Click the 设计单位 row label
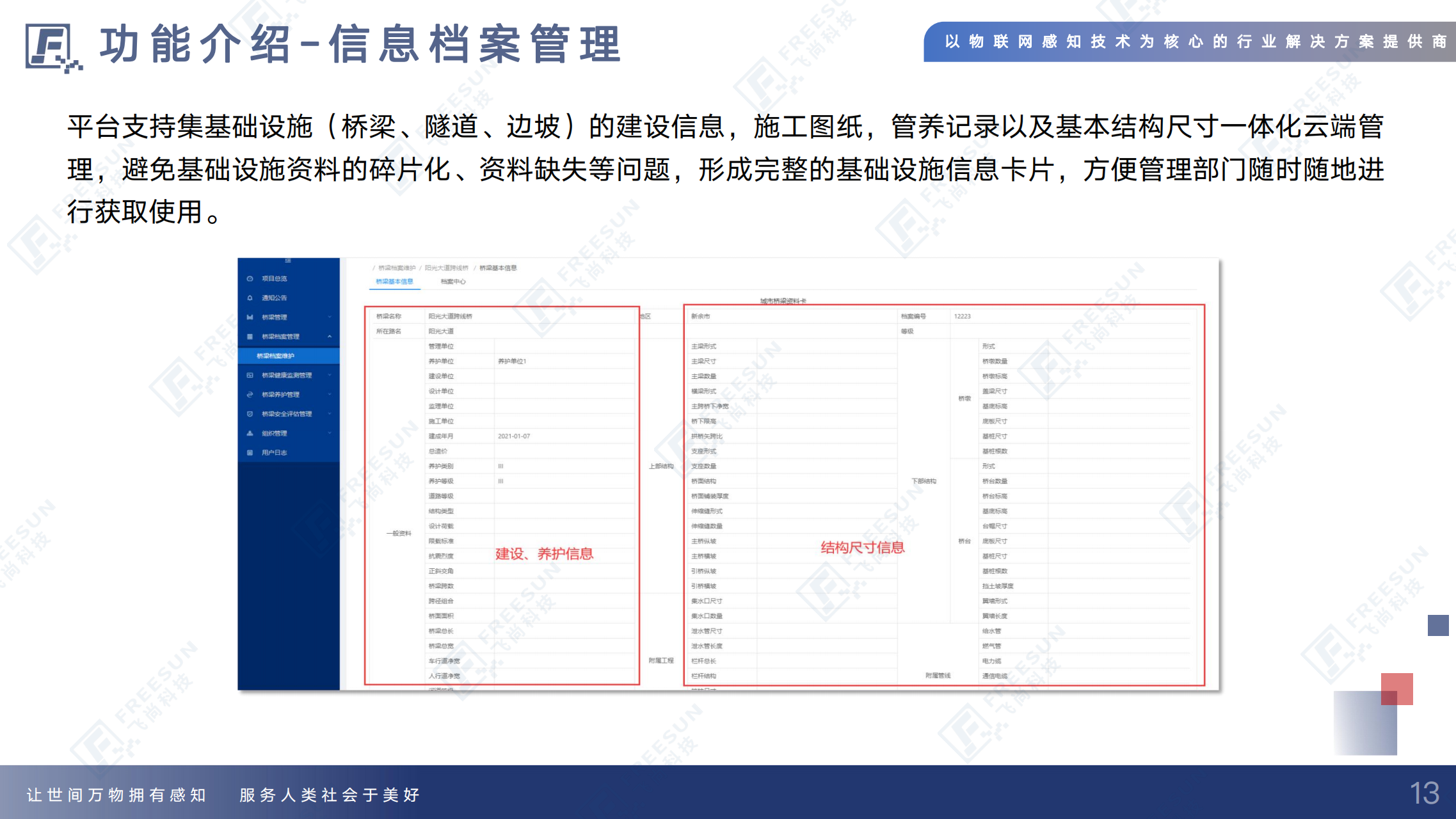 (x=441, y=392)
